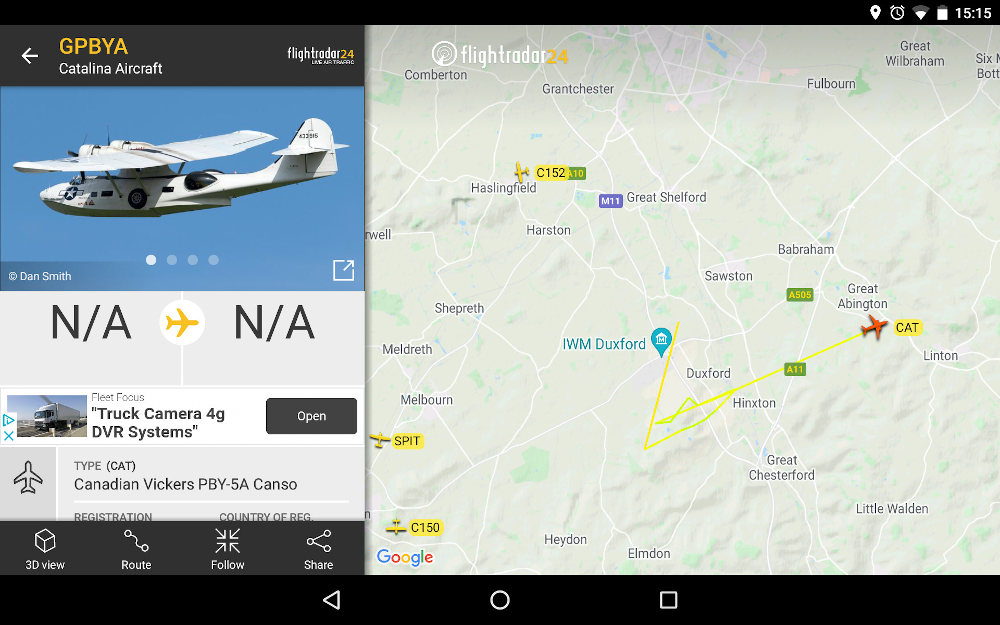Tap the Android home button
Viewport: 1000px width, 625px height.
point(500,599)
